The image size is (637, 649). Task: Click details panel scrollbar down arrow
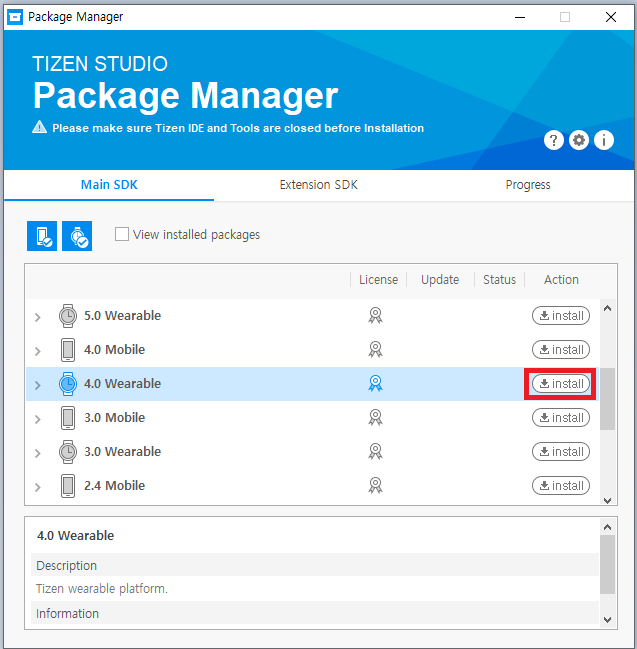point(607,620)
